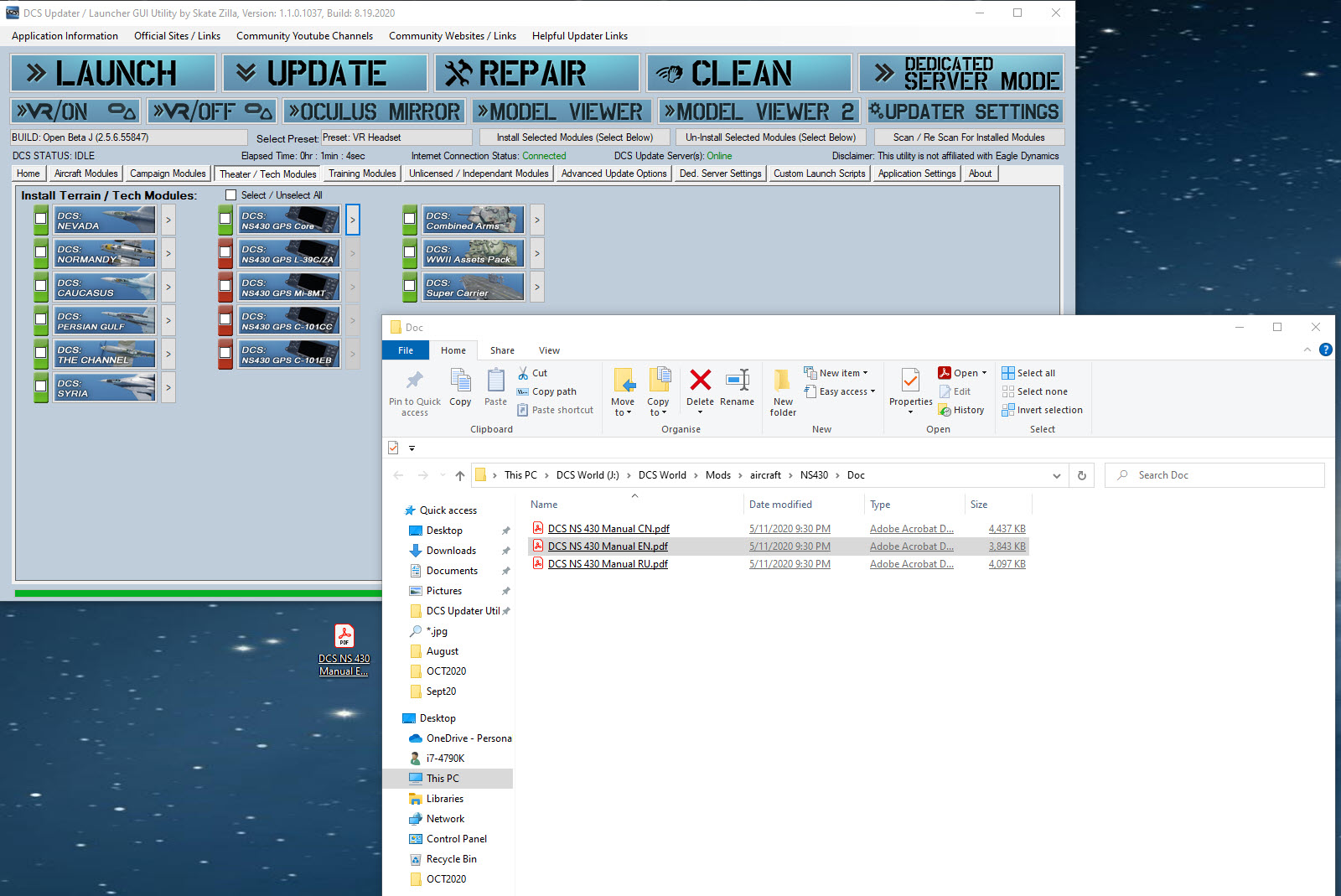This screenshot has width=1341, height=896.
Task: Open the address bar history dropdown
Action: pyautogui.click(x=1056, y=475)
